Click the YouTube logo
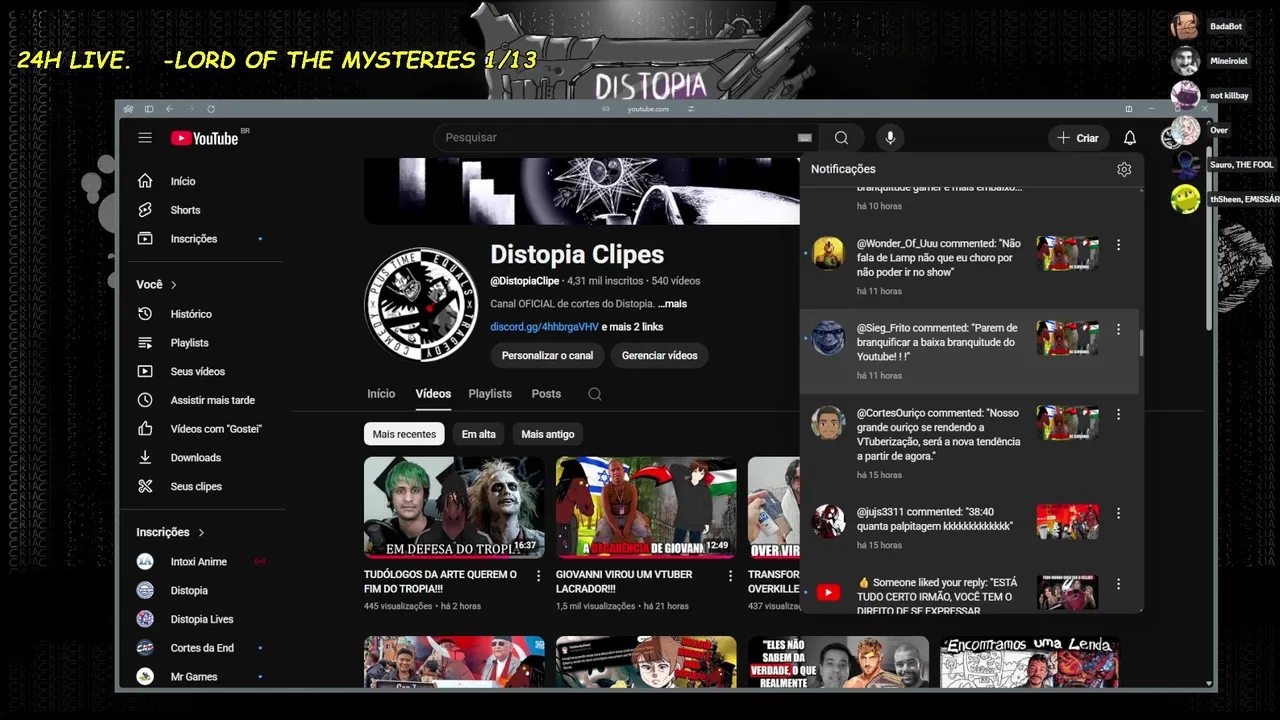 (204, 138)
